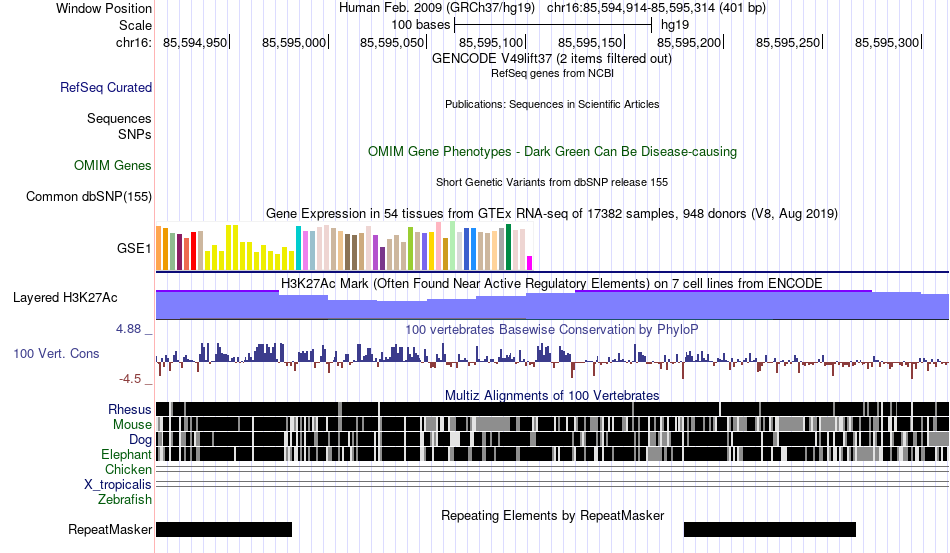Viewport: 950px width, 553px height.
Task: Click Repeating Elements by RepeatMasker title
Action: pyautogui.click(x=552, y=515)
